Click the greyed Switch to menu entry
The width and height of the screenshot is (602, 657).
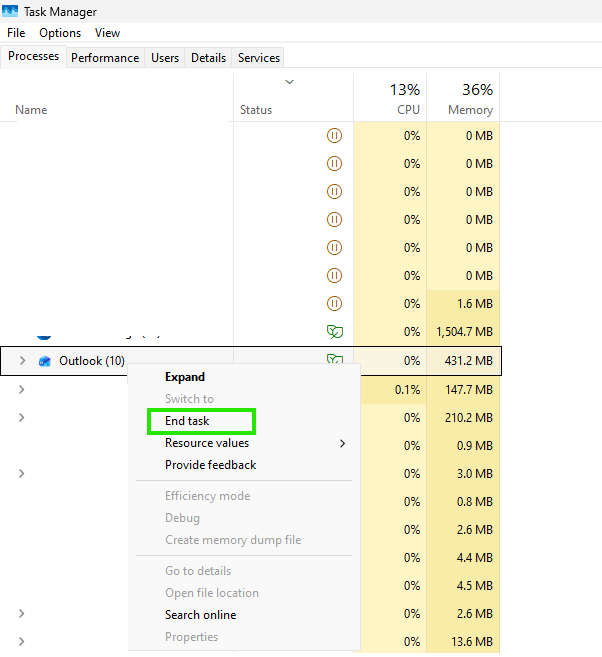coord(189,399)
